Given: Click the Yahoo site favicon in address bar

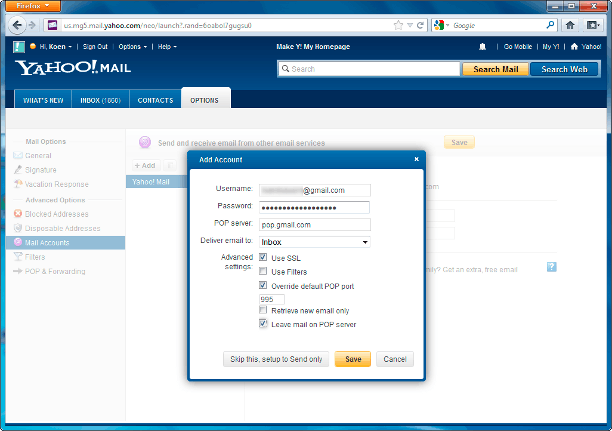Looking at the screenshot, I should (x=53, y=25).
